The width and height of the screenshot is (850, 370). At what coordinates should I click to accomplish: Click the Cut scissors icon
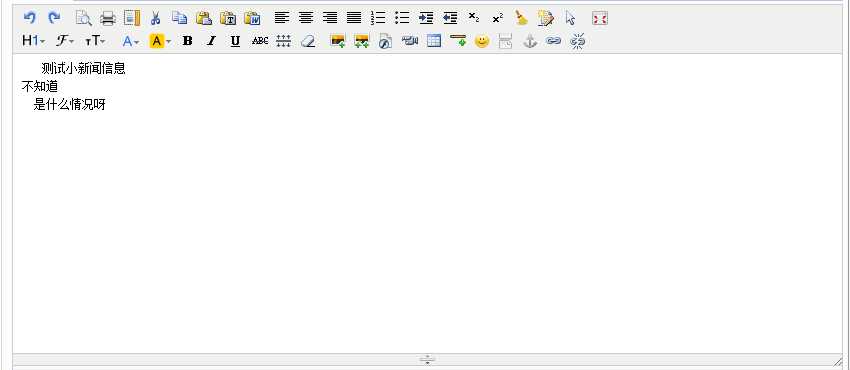[x=156, y=18]
